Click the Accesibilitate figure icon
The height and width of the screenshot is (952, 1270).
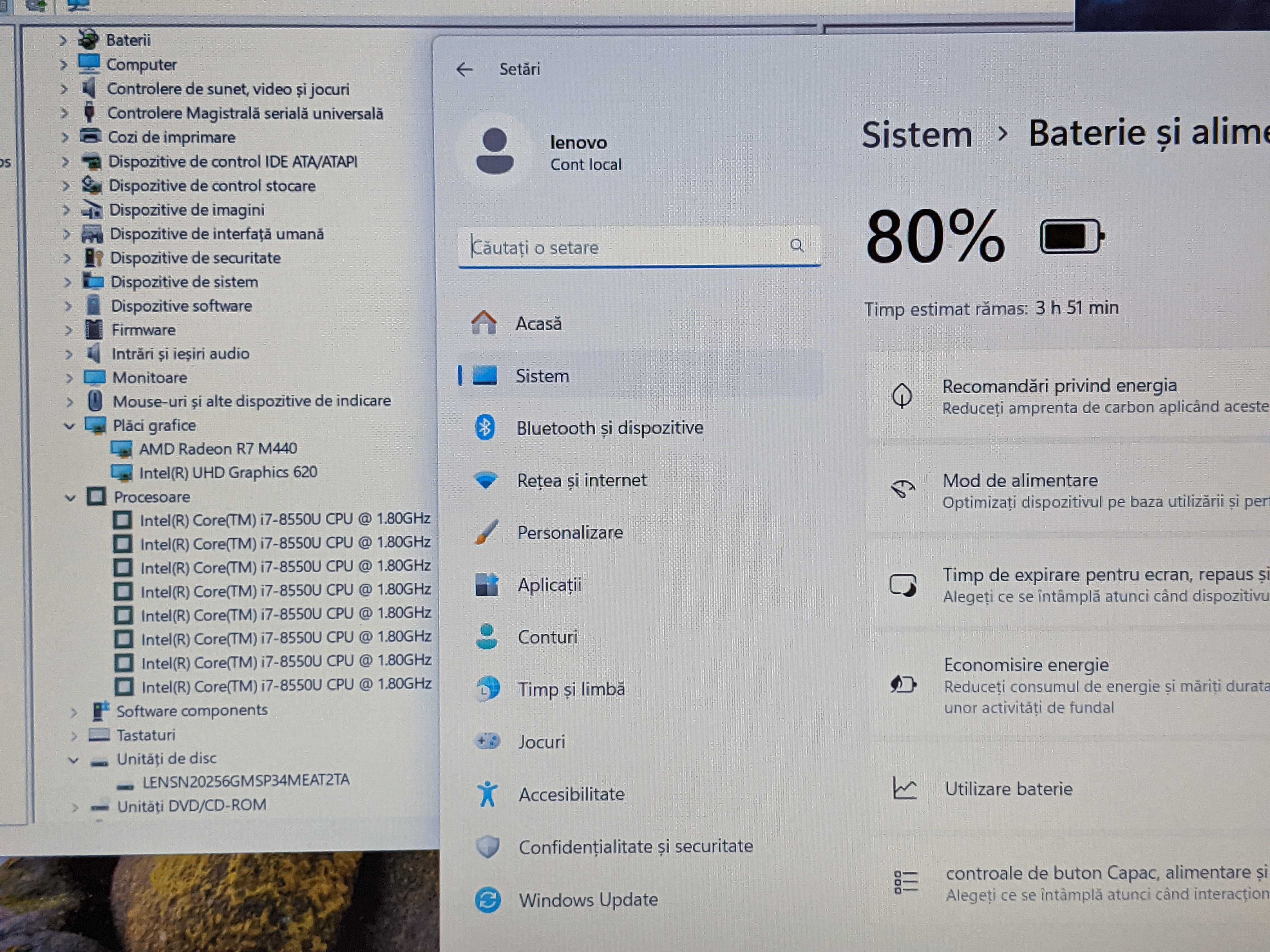(488, 794)
